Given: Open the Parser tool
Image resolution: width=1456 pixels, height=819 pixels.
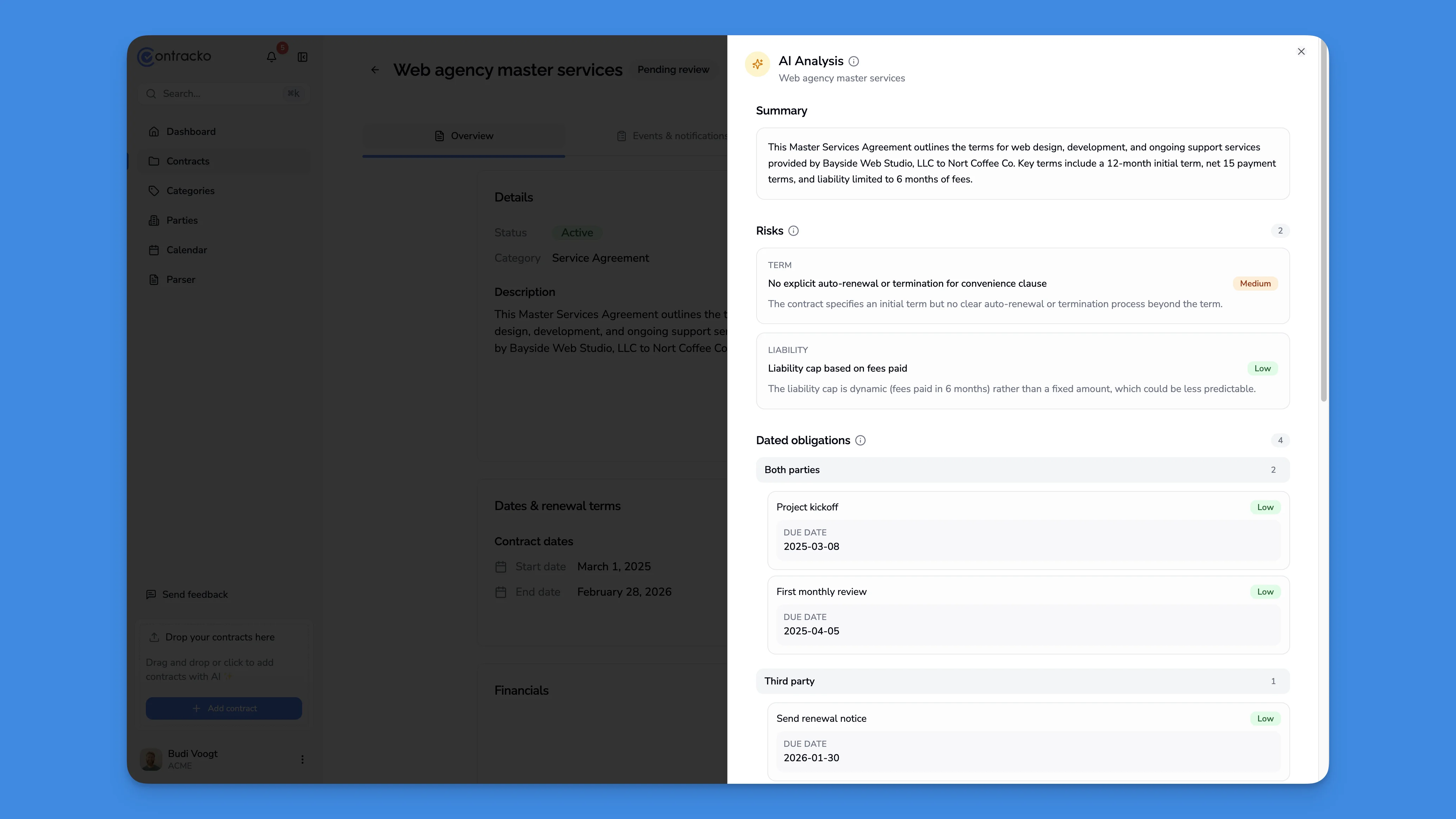Looking at the screenshot, I should (181, 279).
